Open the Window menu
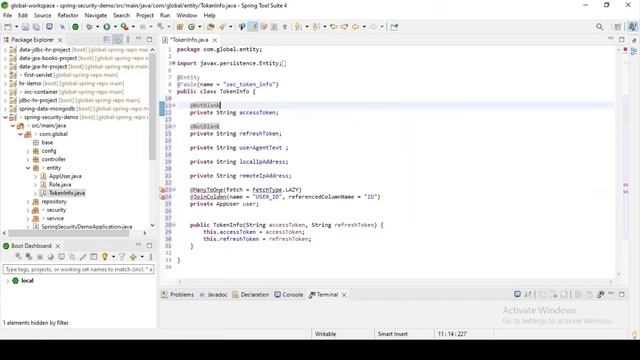Screen dimensions: 640x360 [x=187, y=16]
